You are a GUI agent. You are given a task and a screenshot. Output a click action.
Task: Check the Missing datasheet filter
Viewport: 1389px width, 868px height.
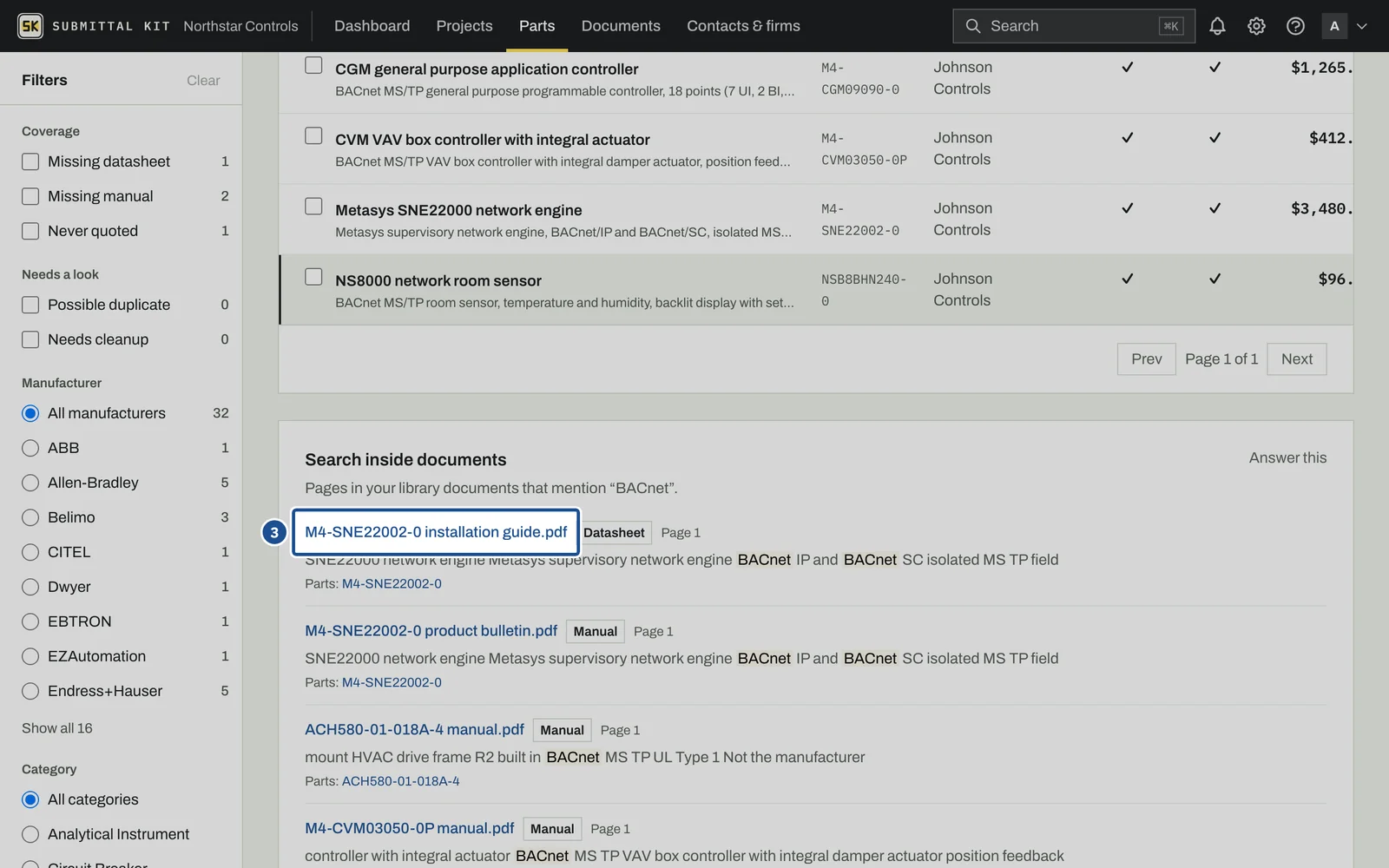click(x=30, y=161)
